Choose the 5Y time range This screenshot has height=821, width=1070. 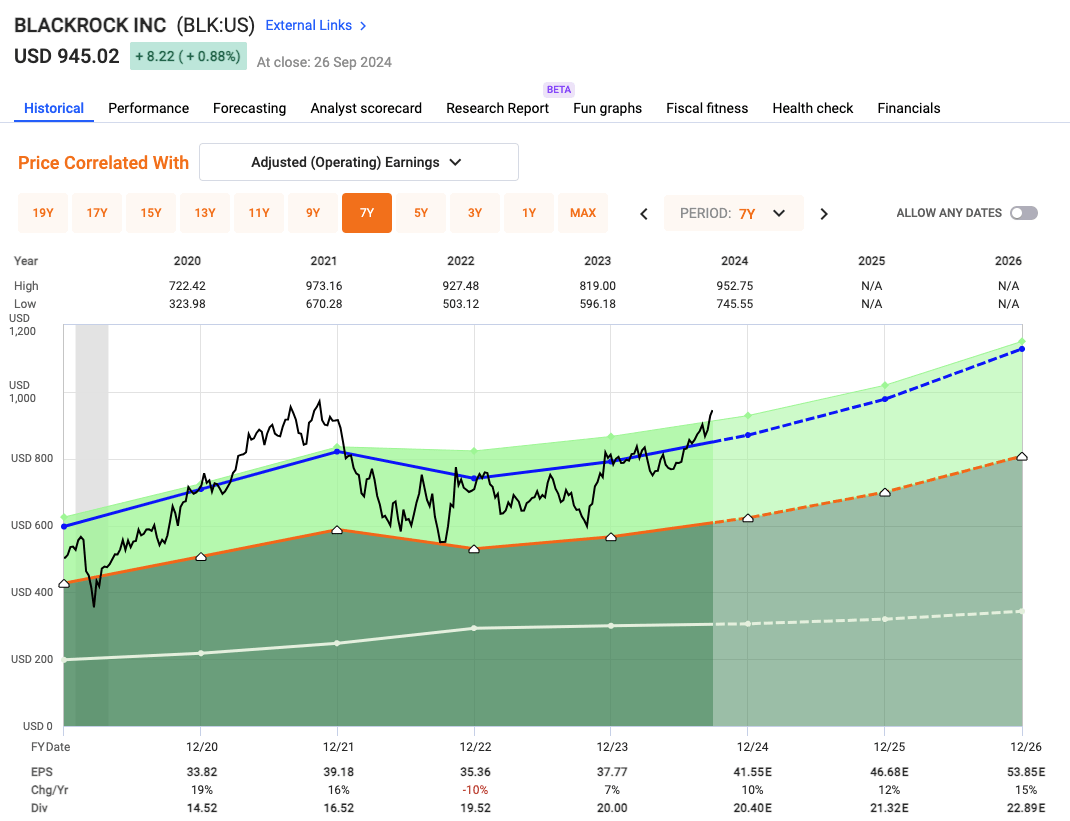[421, 213]
